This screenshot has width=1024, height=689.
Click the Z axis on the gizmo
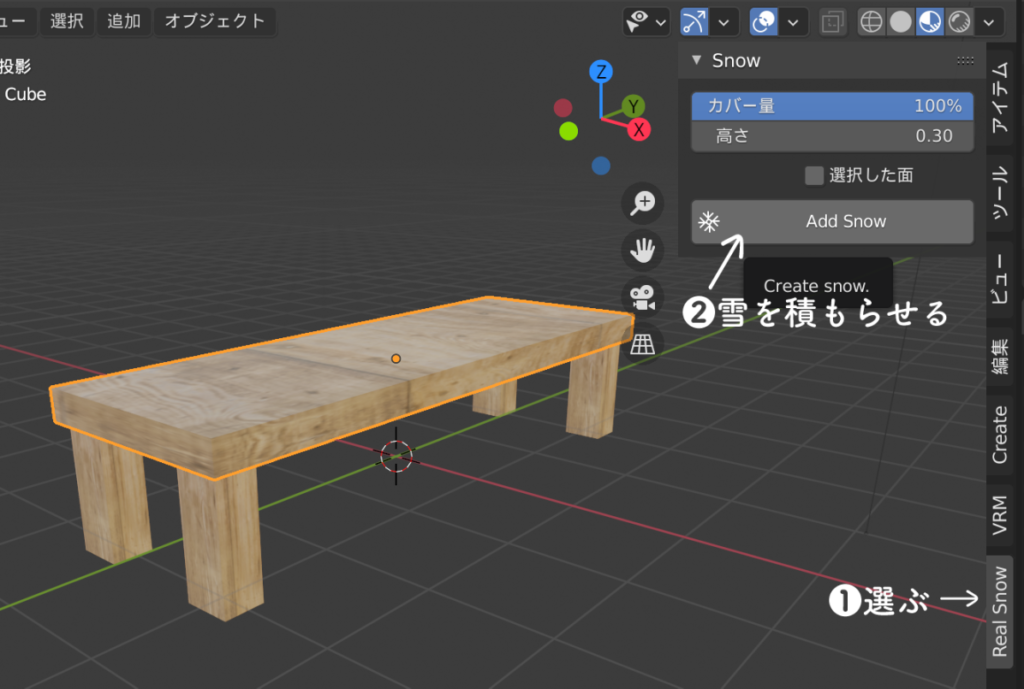click(601, 71)
